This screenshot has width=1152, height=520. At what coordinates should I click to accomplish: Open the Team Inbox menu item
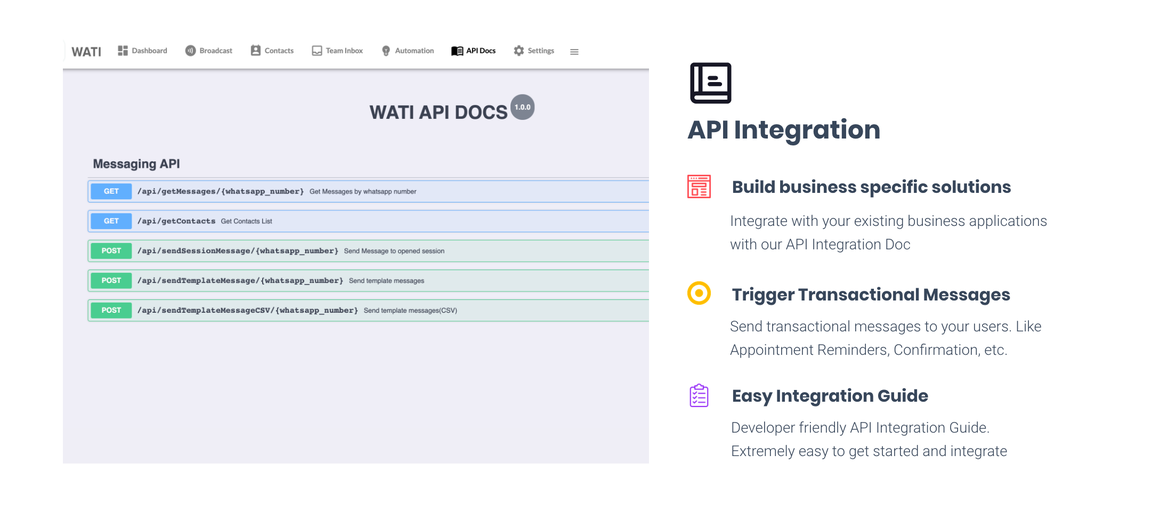pyautogui.click(x=337, y=51)
